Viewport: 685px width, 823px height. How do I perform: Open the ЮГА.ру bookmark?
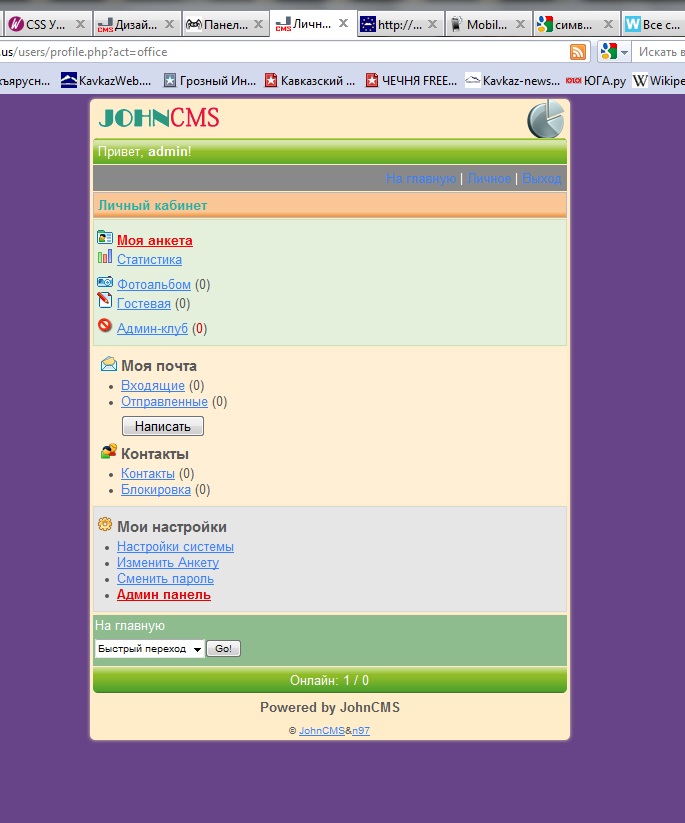click(x=596, y=80)
